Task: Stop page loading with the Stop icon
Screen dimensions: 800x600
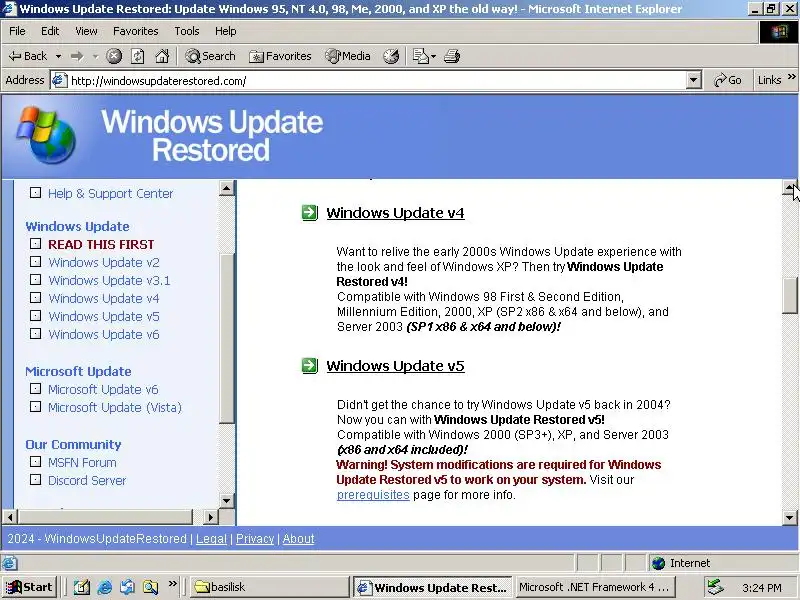Action: click(x=114, y=56)
